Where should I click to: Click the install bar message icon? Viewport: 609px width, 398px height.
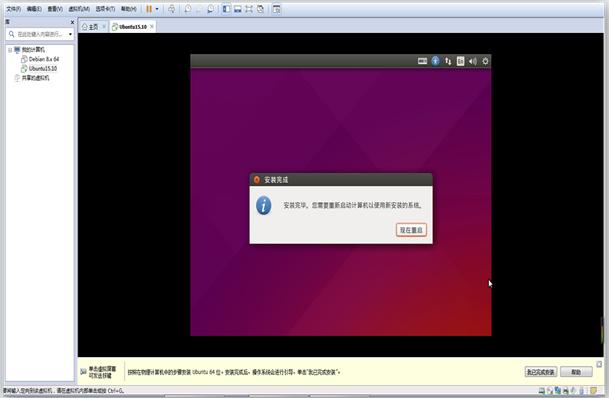point(83,372)
